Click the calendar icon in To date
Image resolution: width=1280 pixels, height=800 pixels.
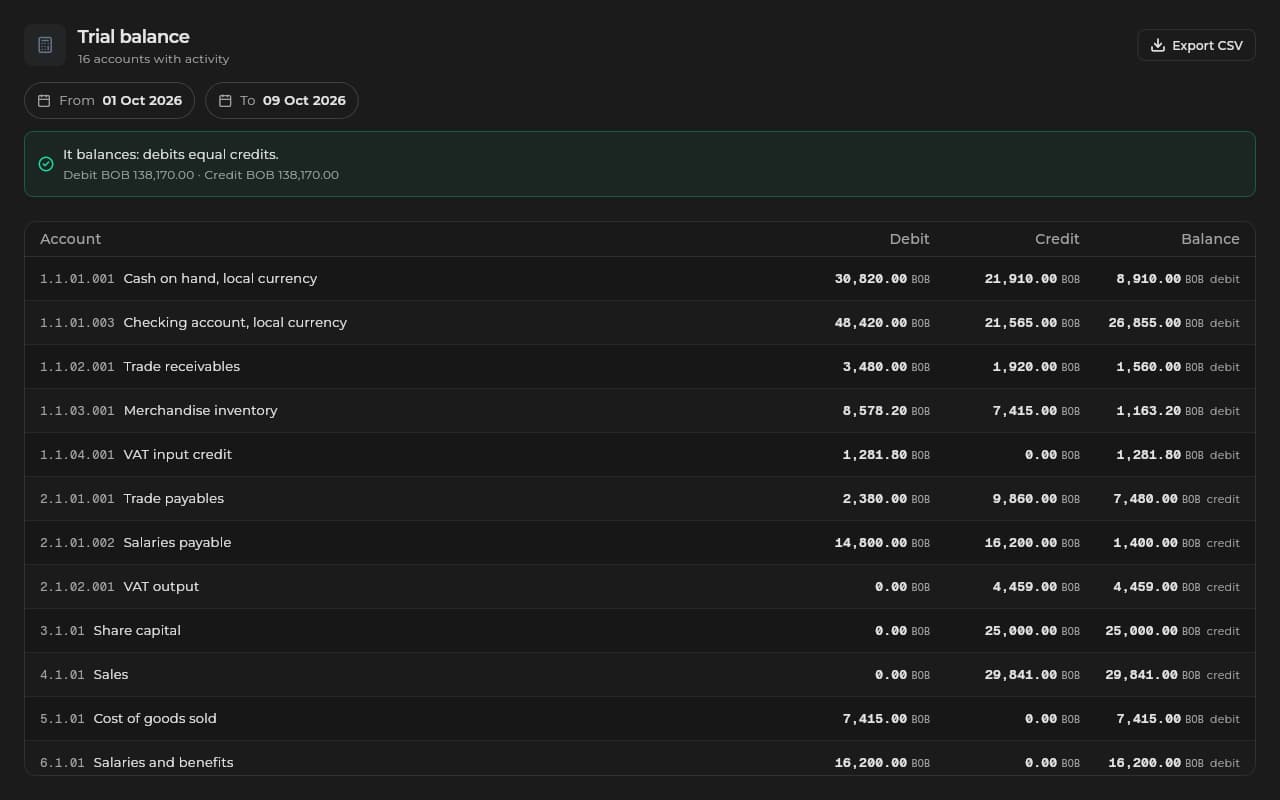click(x=225, y=101)
